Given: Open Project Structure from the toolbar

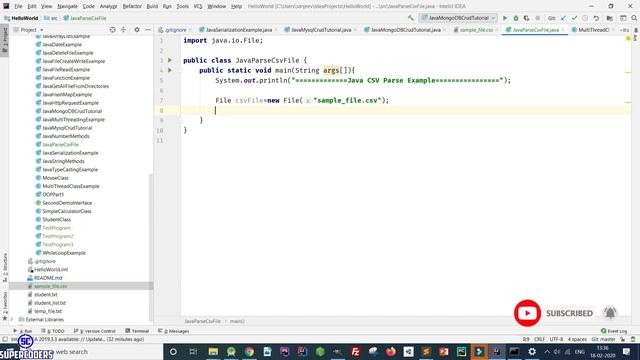Looking at the screenshot, I should (609, 18).
